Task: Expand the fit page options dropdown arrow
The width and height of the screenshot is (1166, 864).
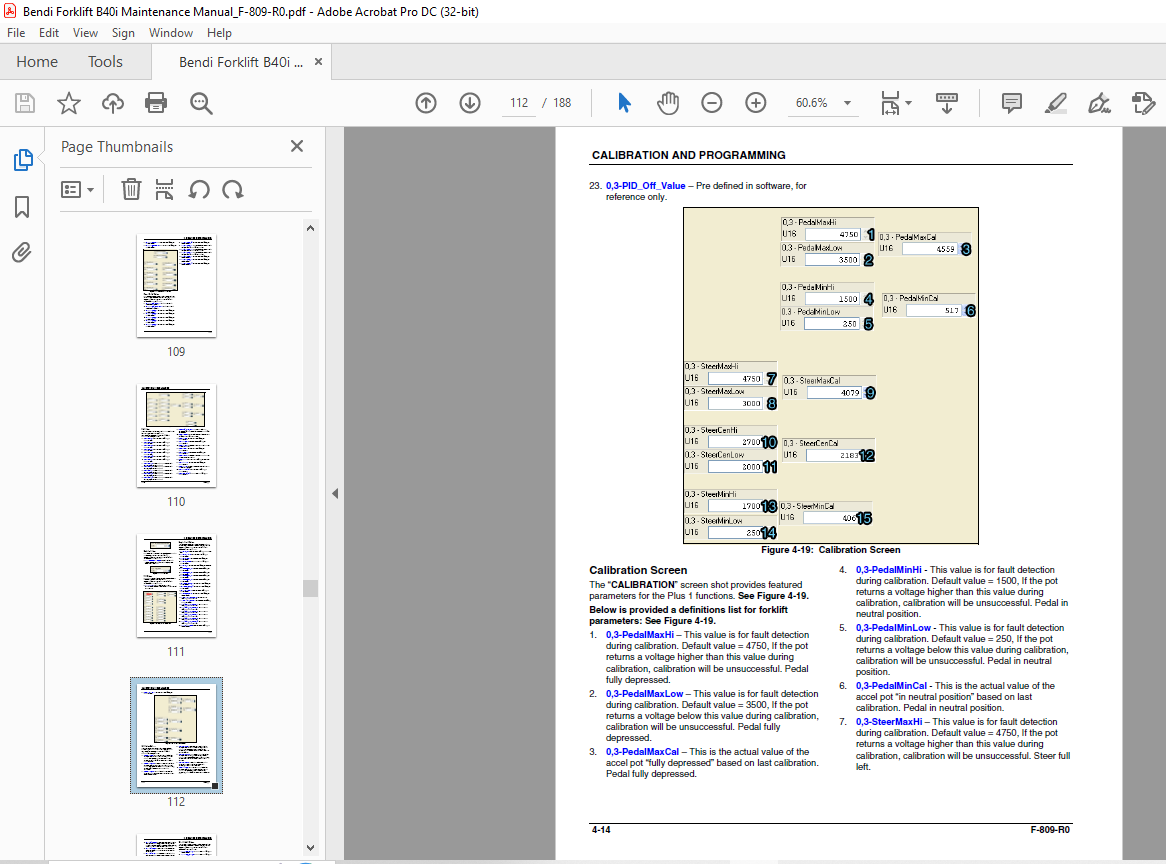Action: pyautogui.click(x=909, y=103)
